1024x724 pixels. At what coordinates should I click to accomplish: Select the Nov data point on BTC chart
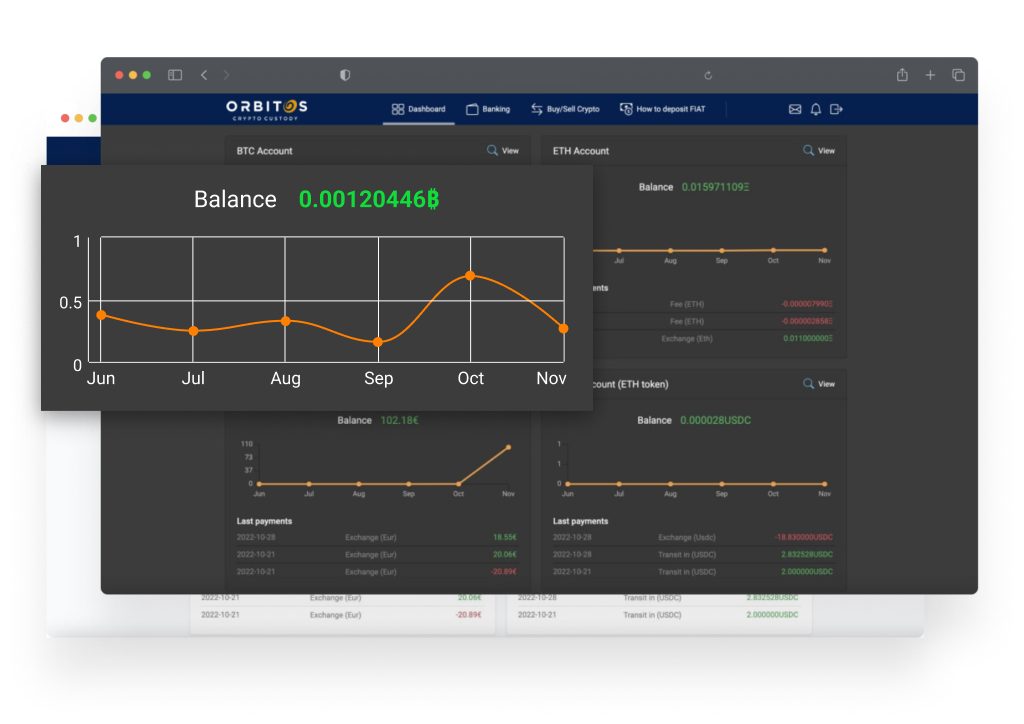pos(564,328)
